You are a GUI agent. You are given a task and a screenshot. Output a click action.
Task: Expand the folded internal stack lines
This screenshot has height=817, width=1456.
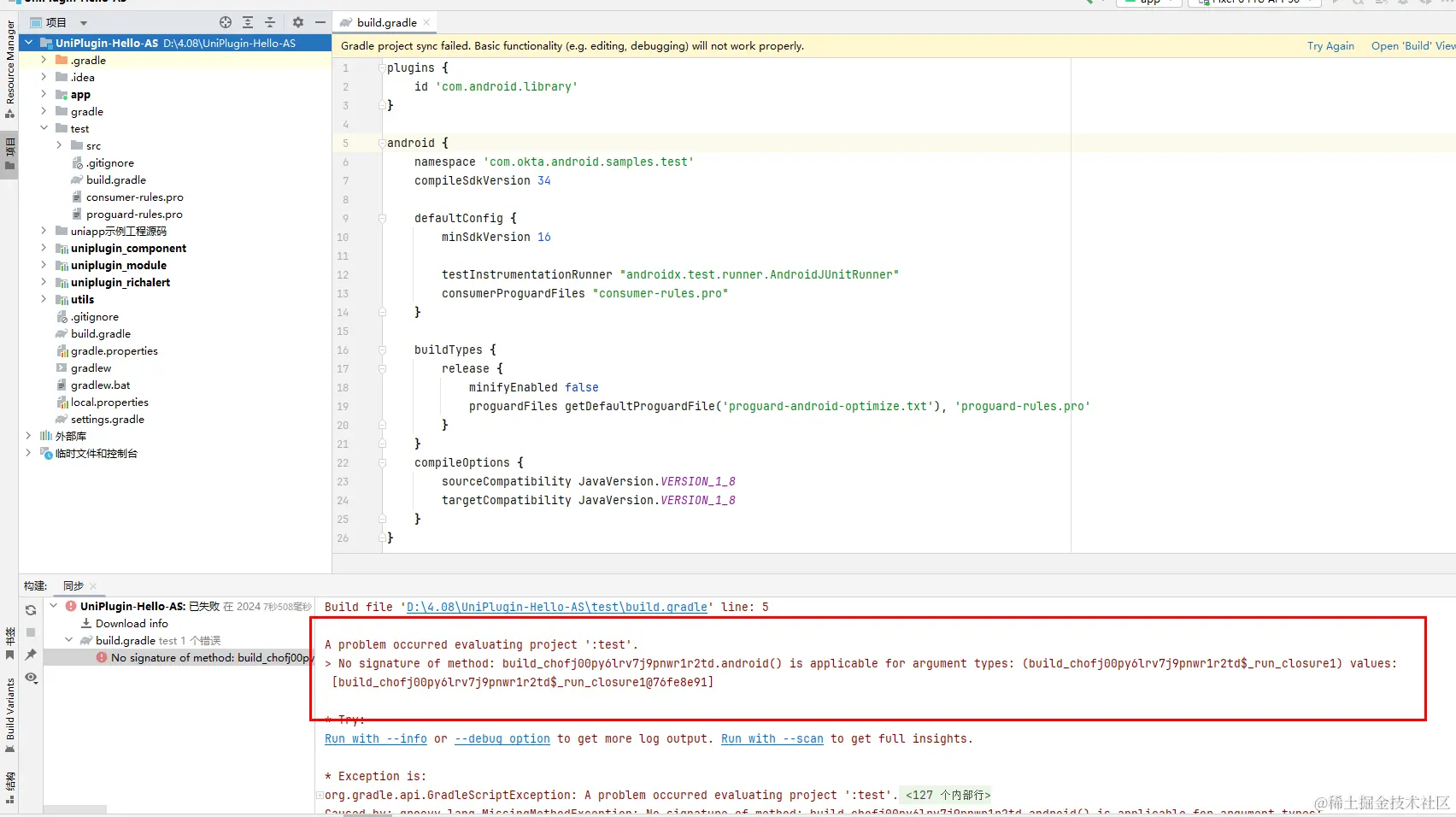pos(320,795)
